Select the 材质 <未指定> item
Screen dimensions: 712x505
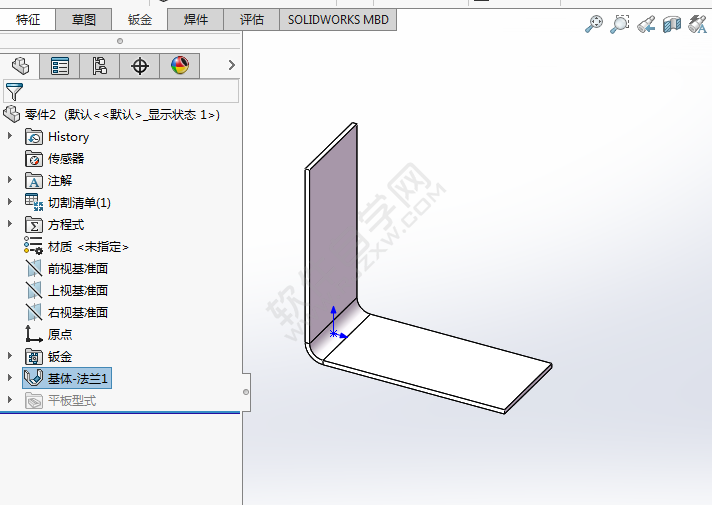point(88,247)
